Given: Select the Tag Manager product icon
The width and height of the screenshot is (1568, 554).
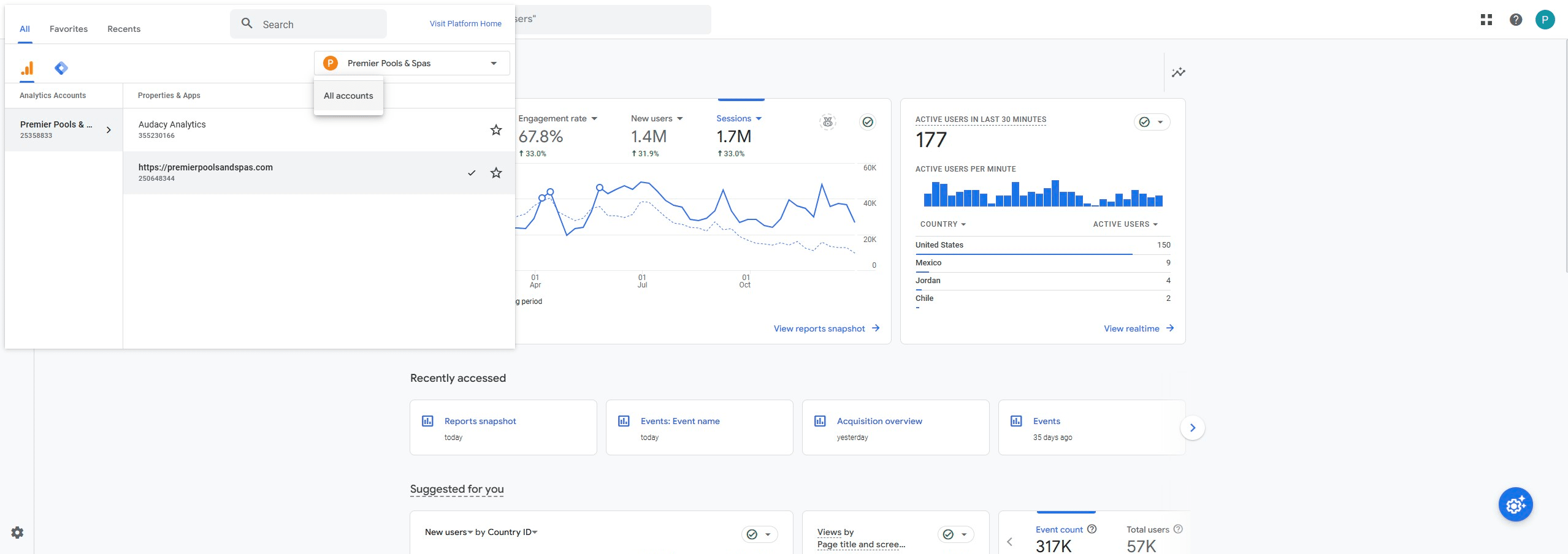Looking at the screenshot, I should click(x=61, y=68).
